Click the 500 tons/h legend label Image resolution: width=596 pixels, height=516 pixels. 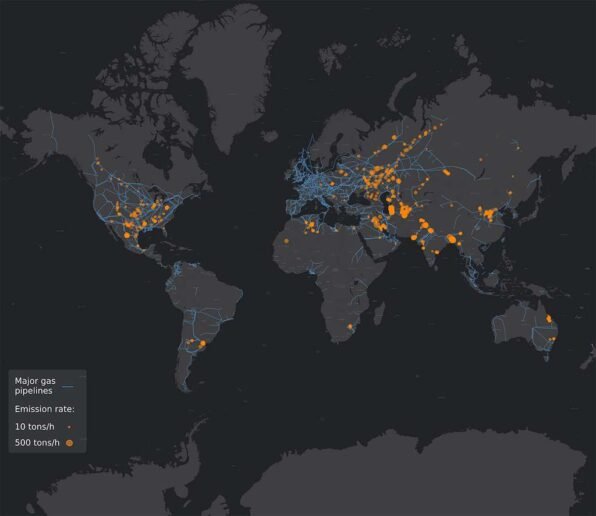[37, 443]
